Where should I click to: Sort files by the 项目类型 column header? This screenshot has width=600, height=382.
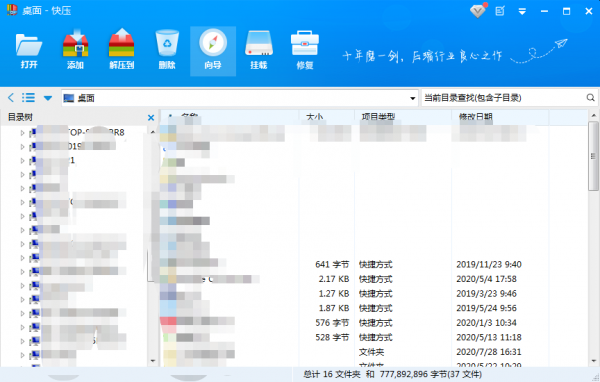(403, 117)
